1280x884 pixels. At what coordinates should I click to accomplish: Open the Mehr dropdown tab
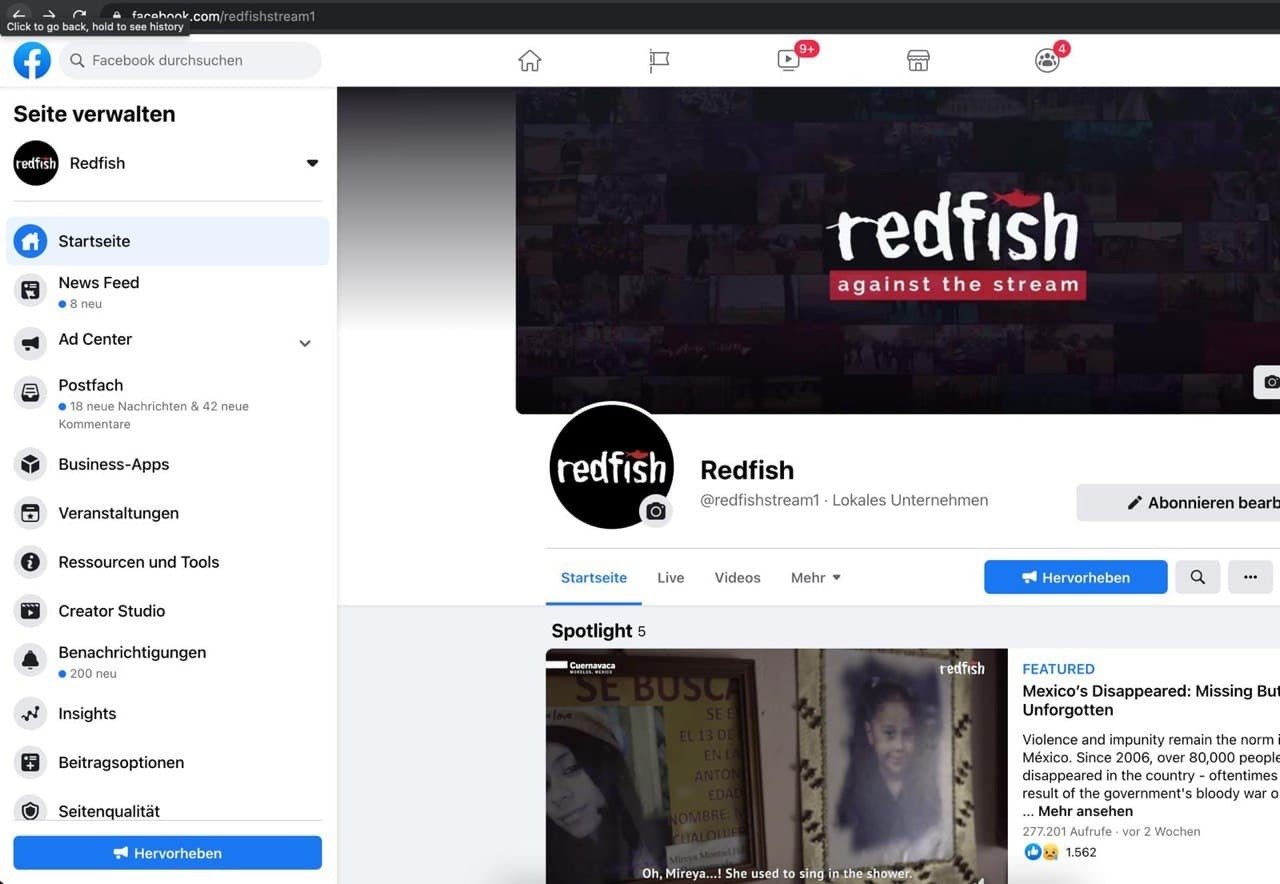click(x=816, y=577)
